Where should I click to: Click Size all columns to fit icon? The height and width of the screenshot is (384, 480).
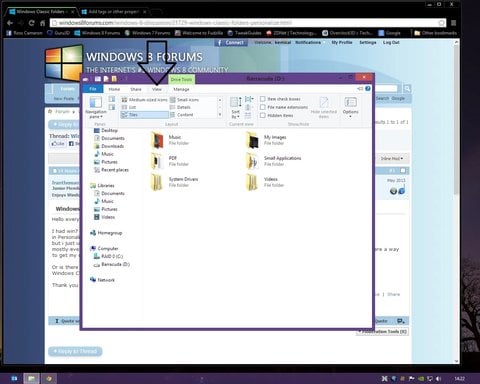click(x=248, y=115)
